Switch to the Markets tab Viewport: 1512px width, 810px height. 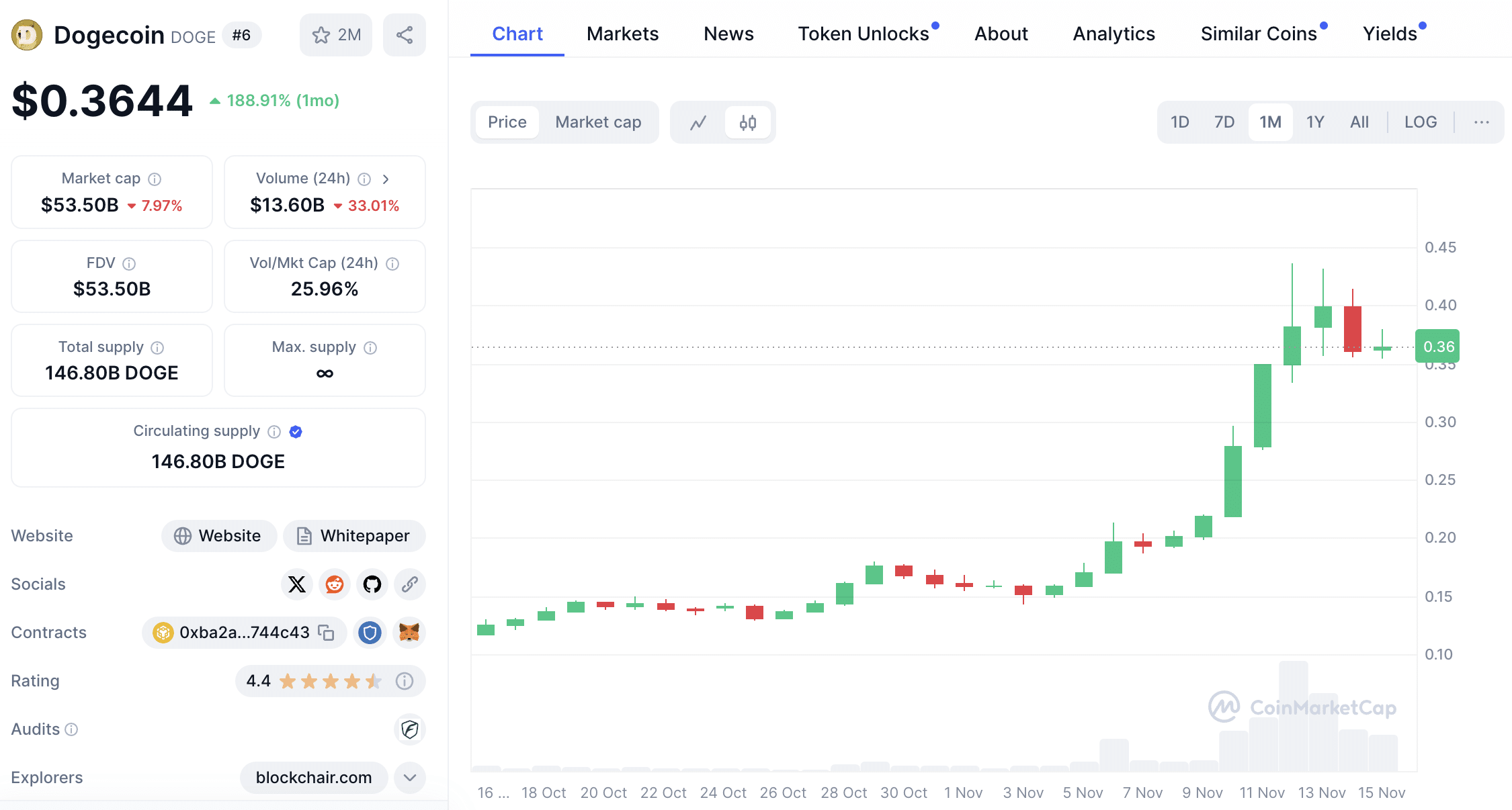point(623,34)
